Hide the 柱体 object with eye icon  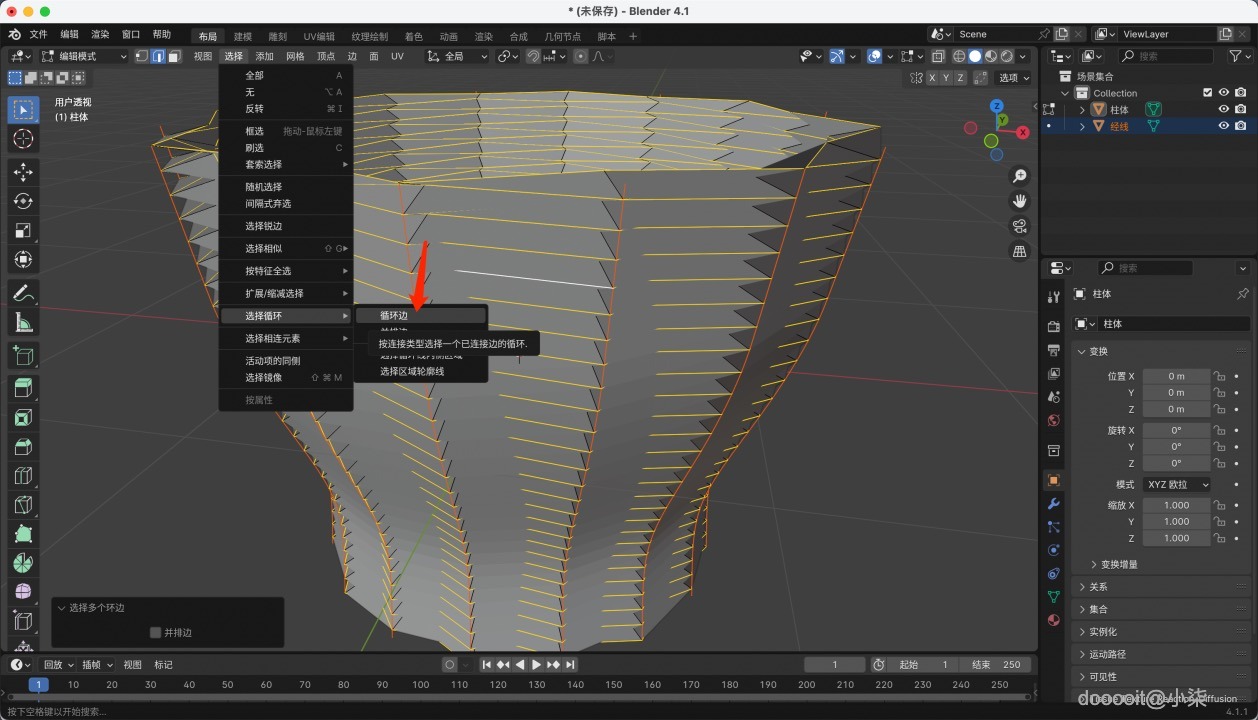click(1223, 110)
